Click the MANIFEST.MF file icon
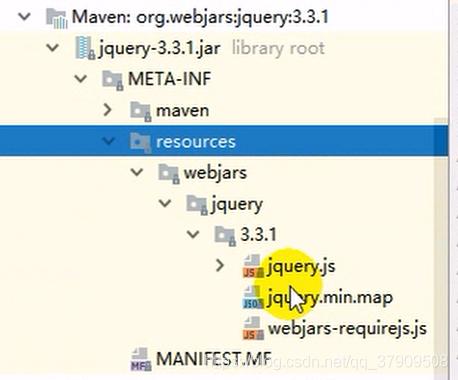 [x=141, y=359]
